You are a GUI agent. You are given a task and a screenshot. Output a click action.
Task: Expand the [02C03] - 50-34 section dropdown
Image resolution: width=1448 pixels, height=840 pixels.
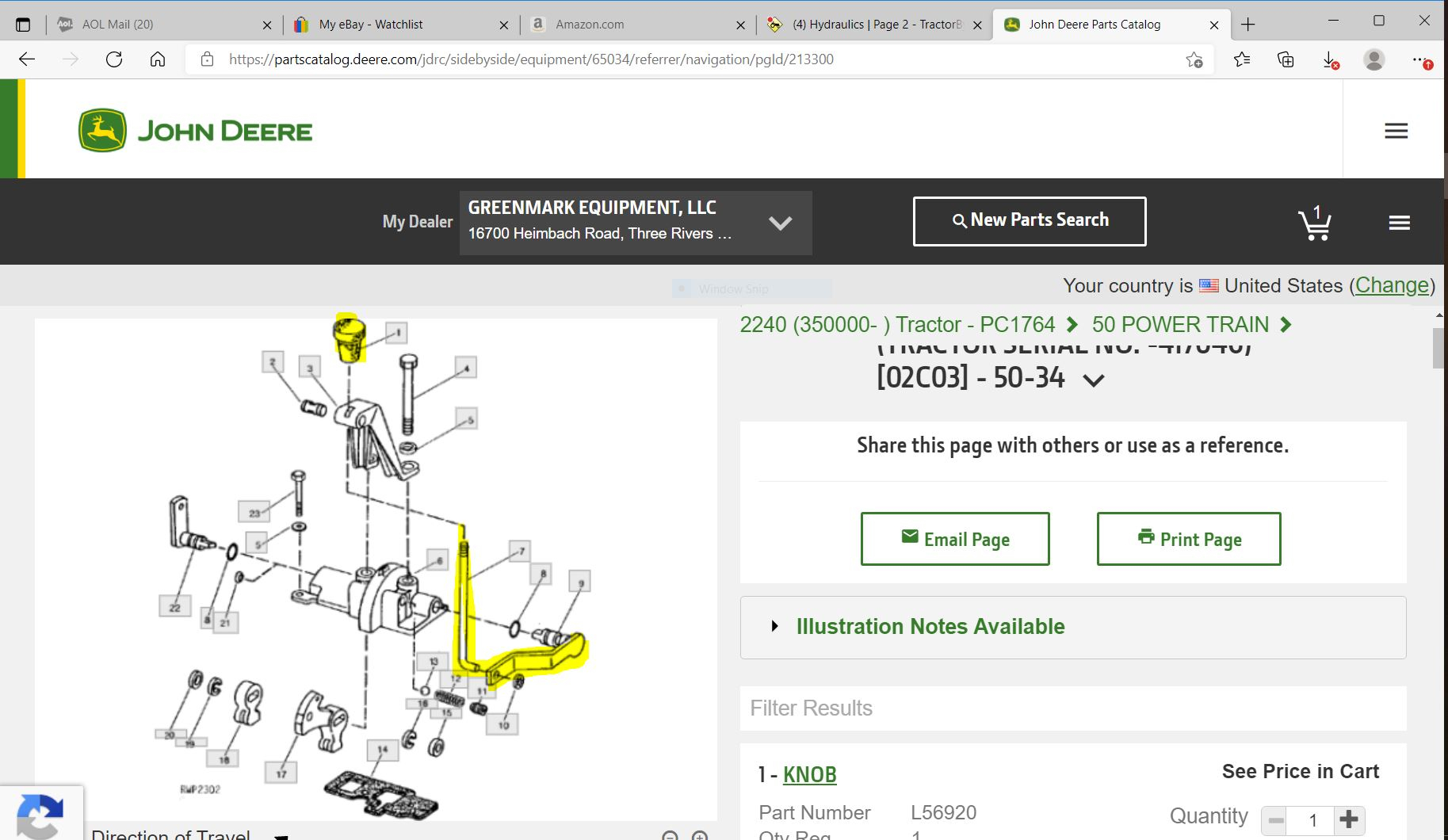(x=1094, y=380)
